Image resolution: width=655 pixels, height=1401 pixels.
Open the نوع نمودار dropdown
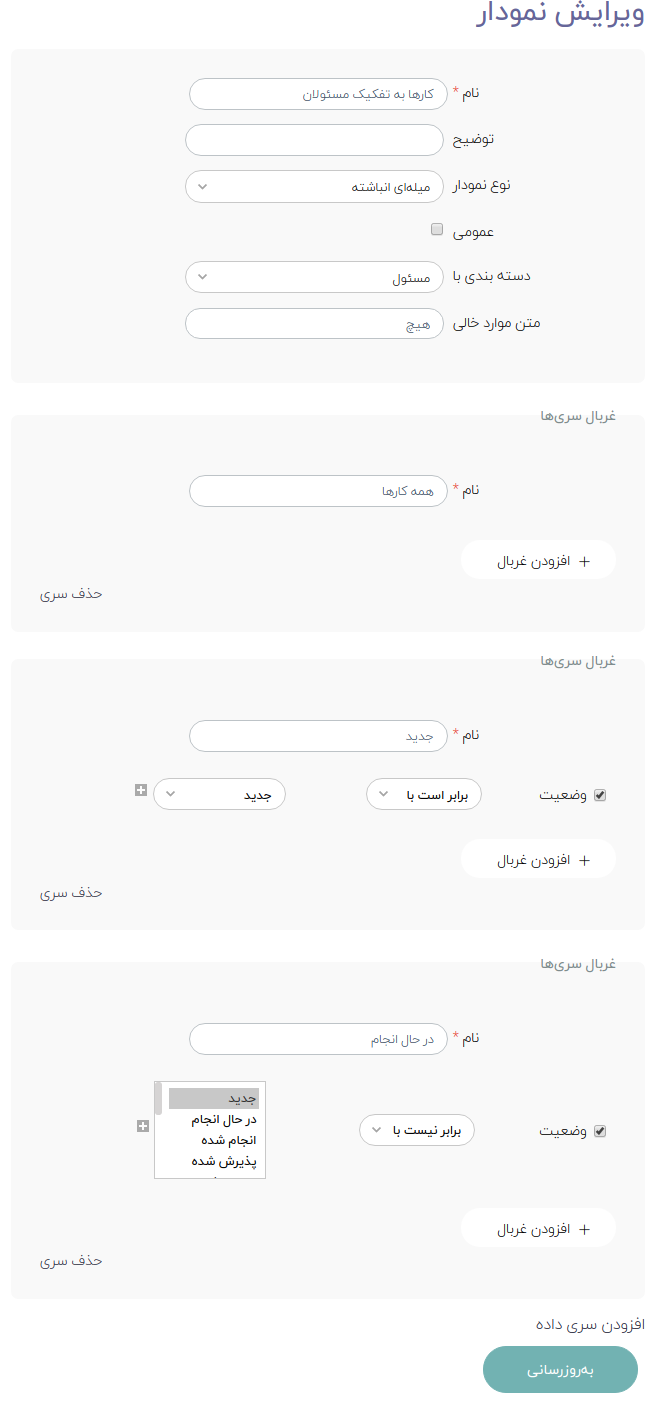click(315, 187)
